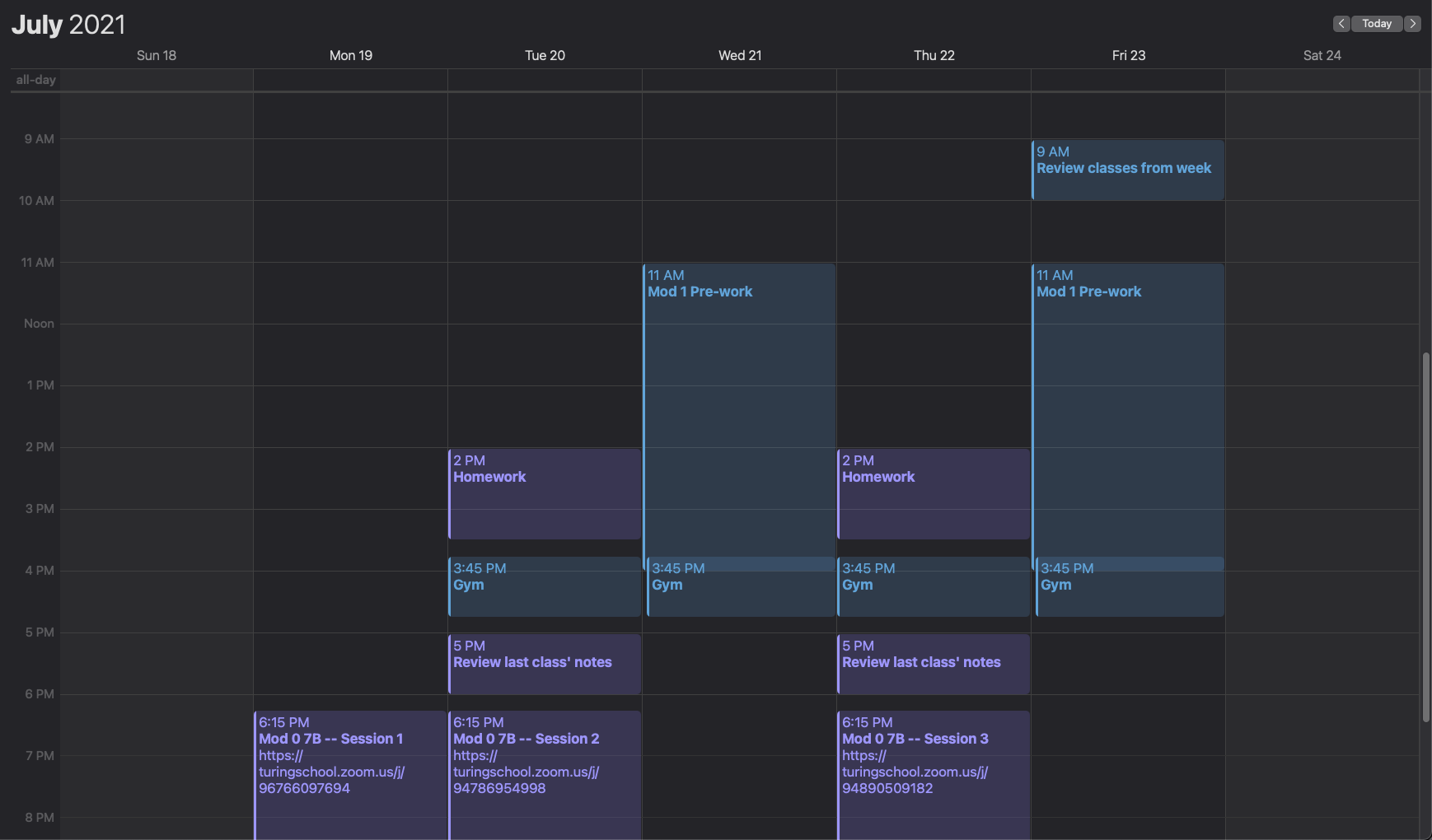The image size is (1432, 840).
Task: Open Tuesday's Review last class' notes event
Action: [x=545, y=664]
